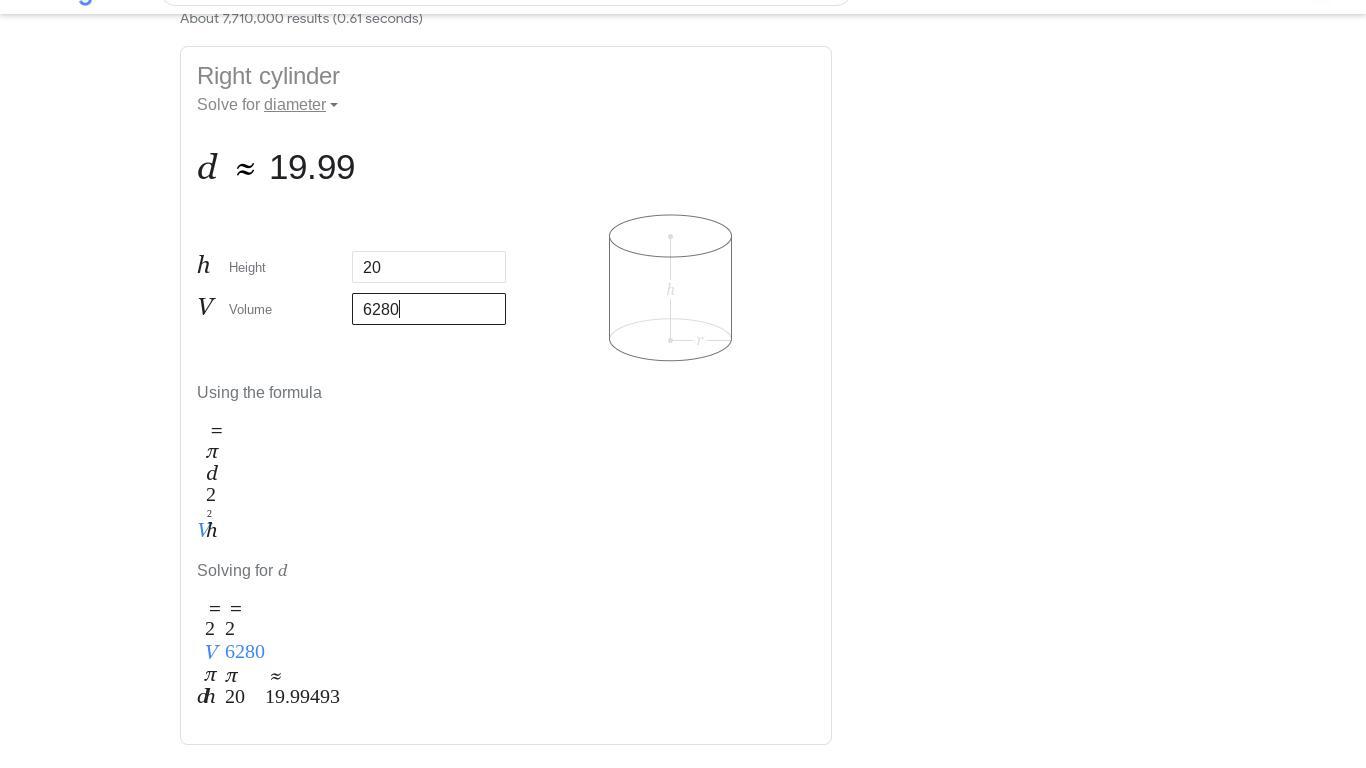
Task: Focus the Height input containing 20
Action: point(429,267)
